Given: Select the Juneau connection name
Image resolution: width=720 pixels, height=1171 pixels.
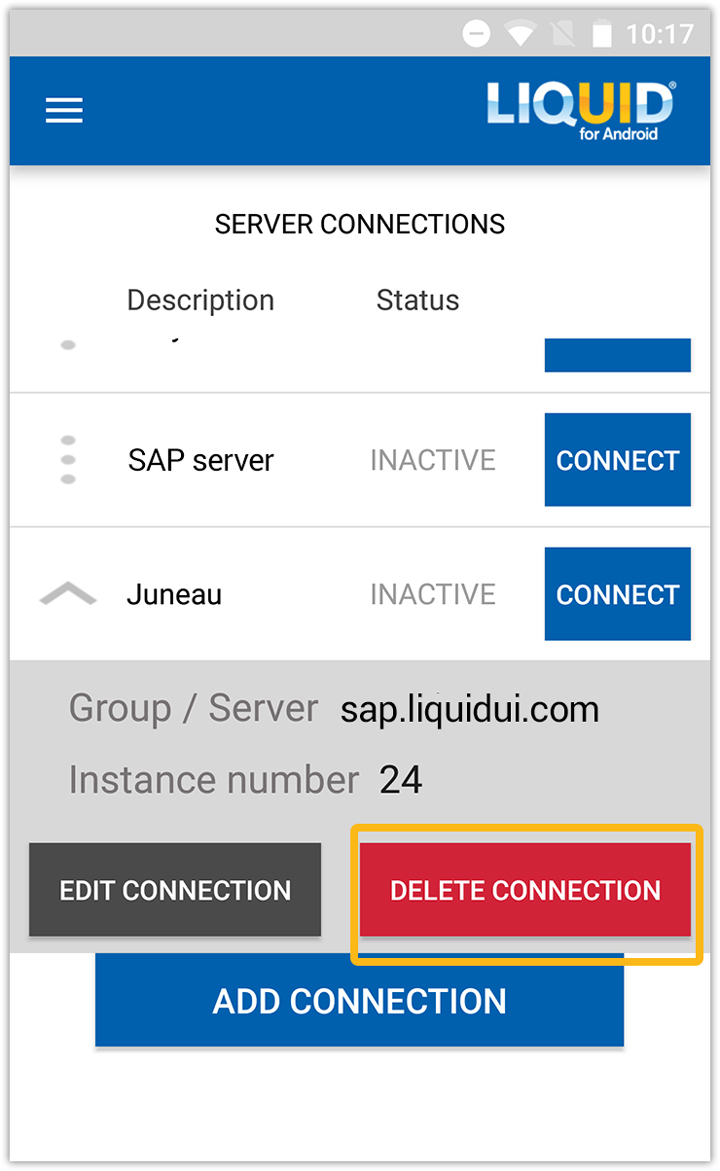Looking at the screenshot, I should coord(174,595).
